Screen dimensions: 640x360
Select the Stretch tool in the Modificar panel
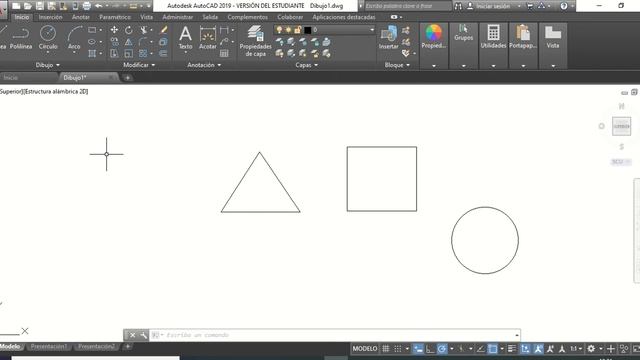(x=114, y=53)
